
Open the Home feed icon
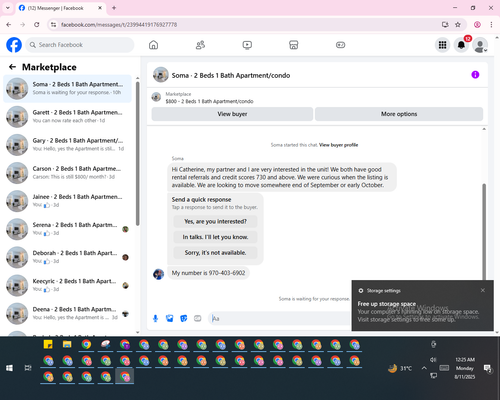click(153, 45)
